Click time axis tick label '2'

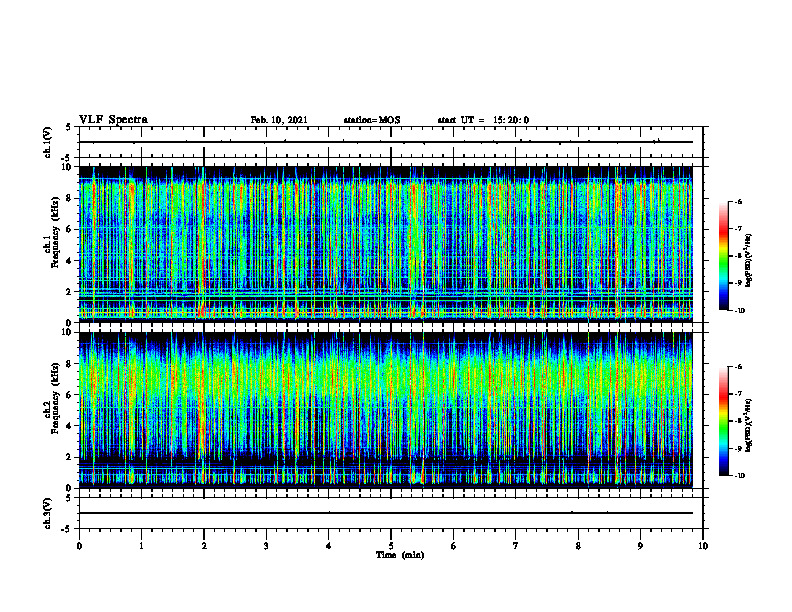pyautogui.click(x=204, y=546)
